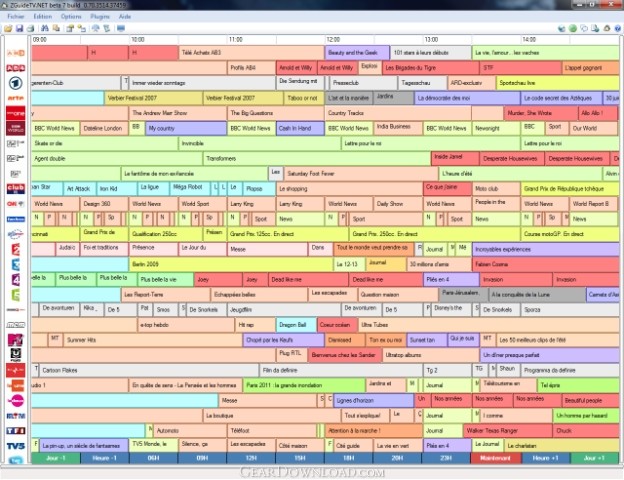The width and height of the screenshot is (624, 480).
Task: Select the BBC One channel logo
Action: [x=16, y=113]
